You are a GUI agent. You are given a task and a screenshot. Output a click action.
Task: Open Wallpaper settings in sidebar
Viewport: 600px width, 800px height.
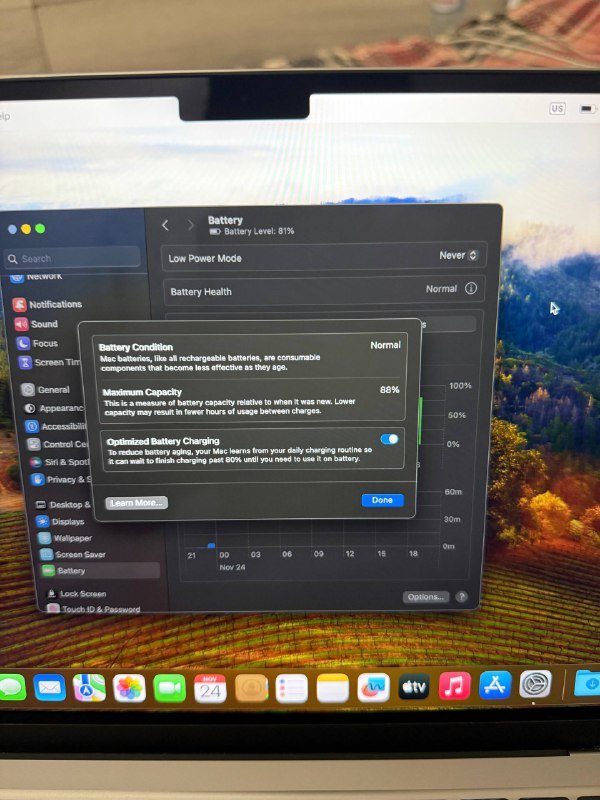[65, 538]
